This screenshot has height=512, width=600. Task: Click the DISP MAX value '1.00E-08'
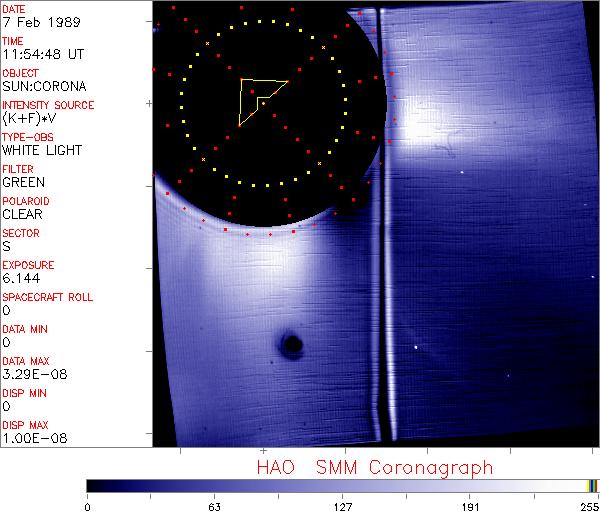(x=32, y=438)
